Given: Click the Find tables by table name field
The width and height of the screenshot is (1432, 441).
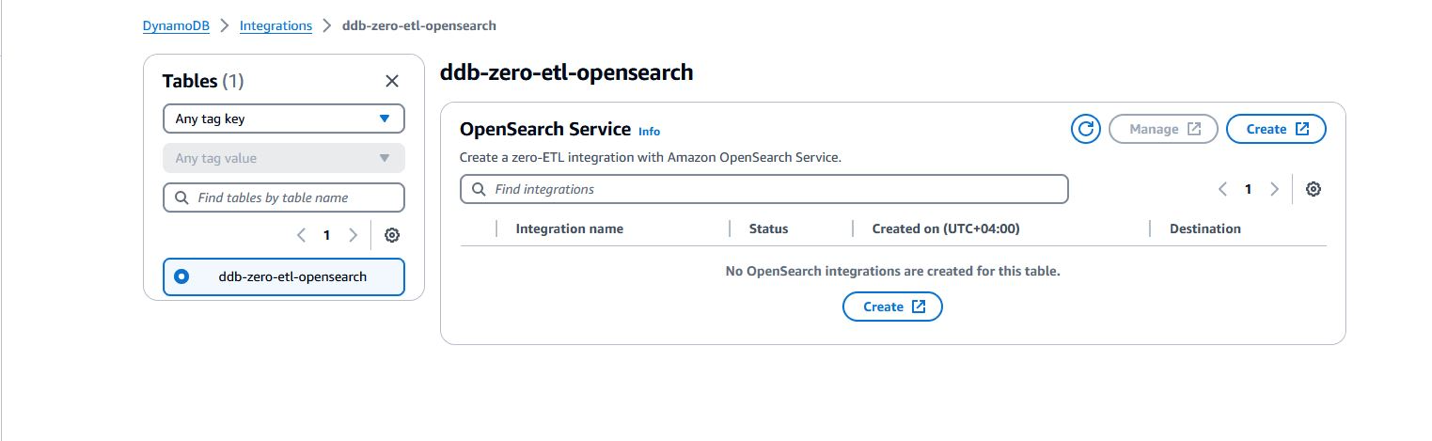Looking at the screenshot, I should pos(284,198).
